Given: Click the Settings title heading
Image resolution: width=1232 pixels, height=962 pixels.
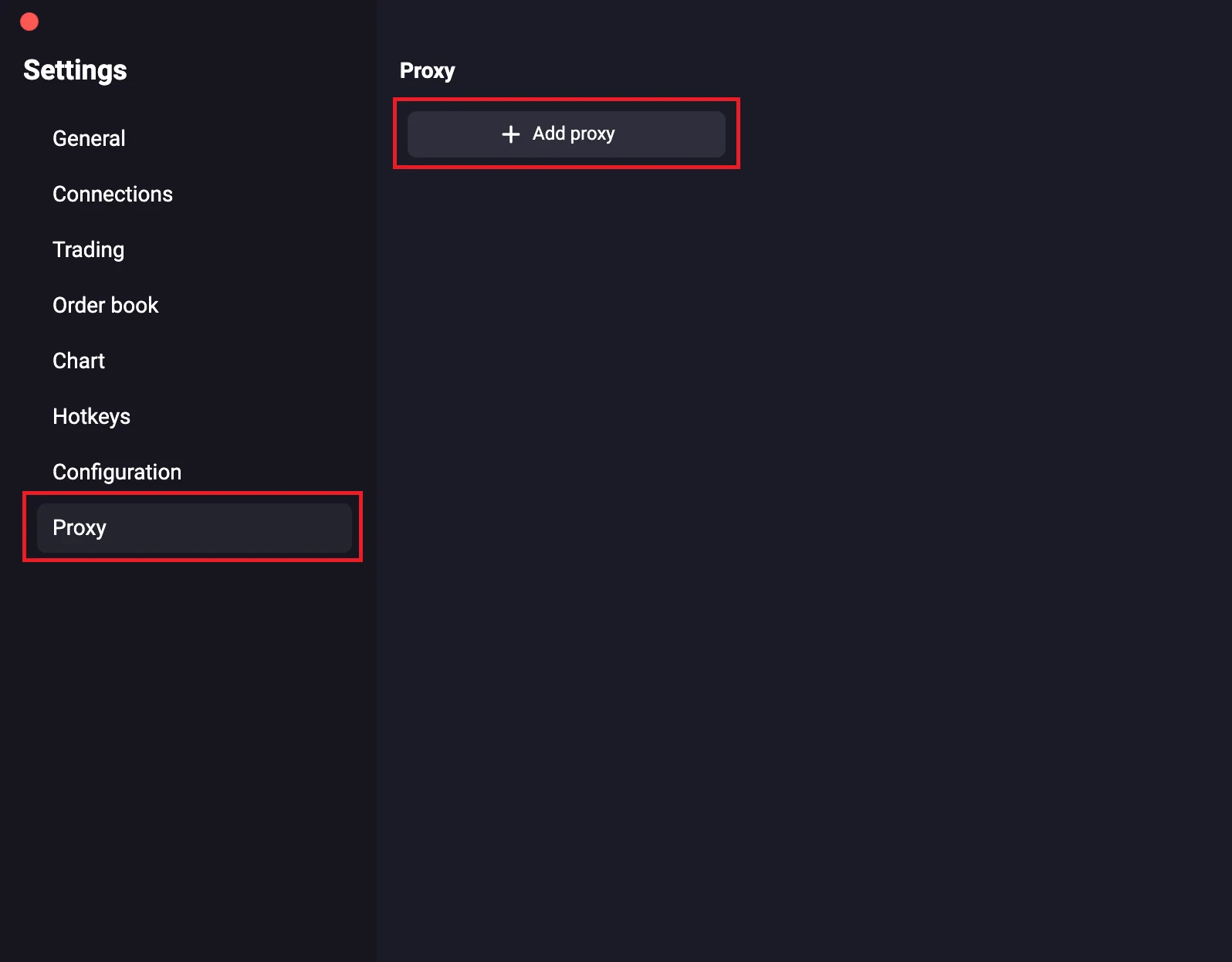Looking at the screenshot, I should 75,70.
